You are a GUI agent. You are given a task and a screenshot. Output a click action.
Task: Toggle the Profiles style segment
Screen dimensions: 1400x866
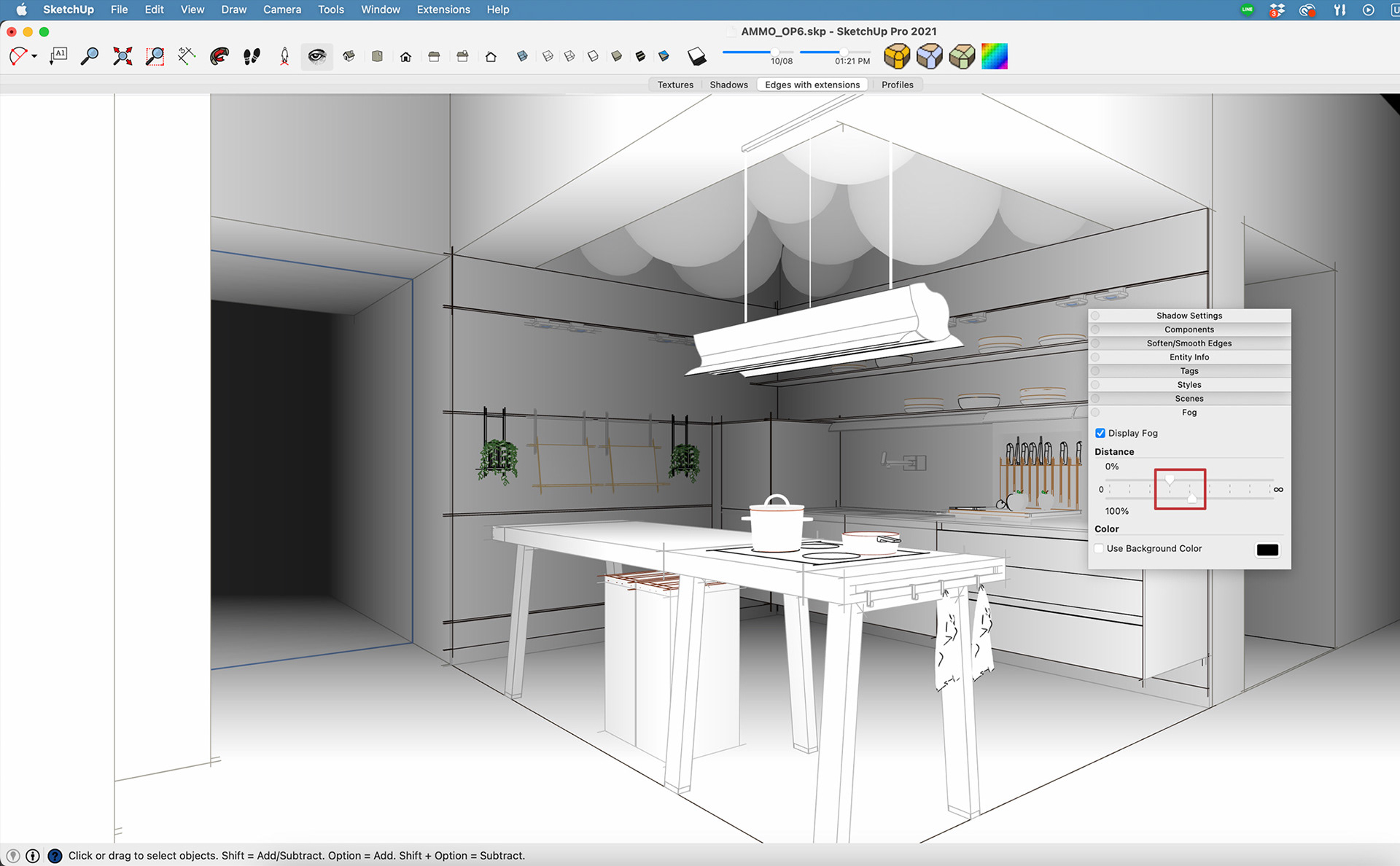coord(897,85)
